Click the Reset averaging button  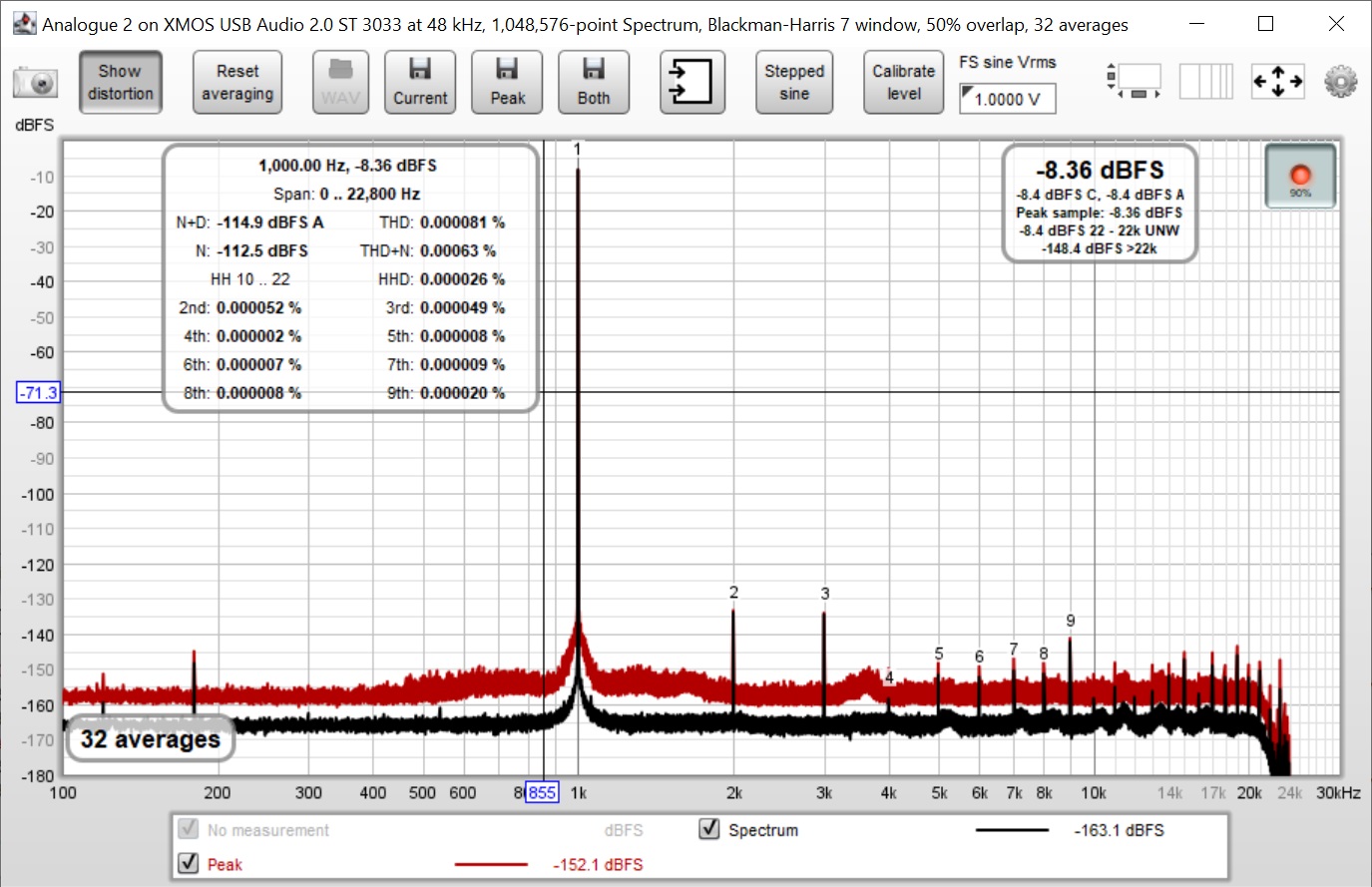(x=237, y=83)
